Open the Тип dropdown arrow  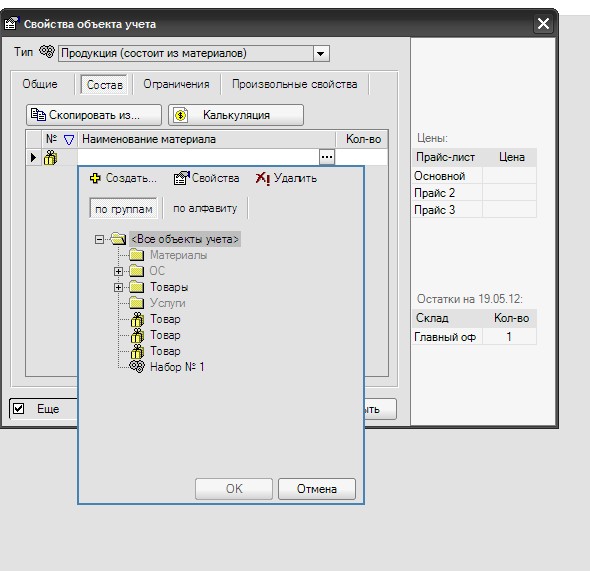coord(321,53)
